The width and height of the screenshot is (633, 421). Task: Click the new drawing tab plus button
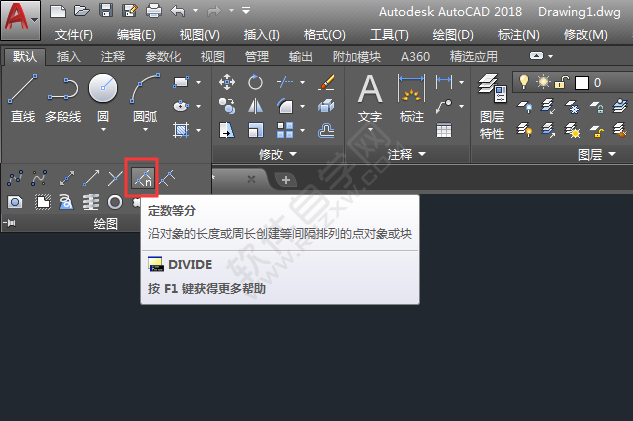click(x=286, y=180)
